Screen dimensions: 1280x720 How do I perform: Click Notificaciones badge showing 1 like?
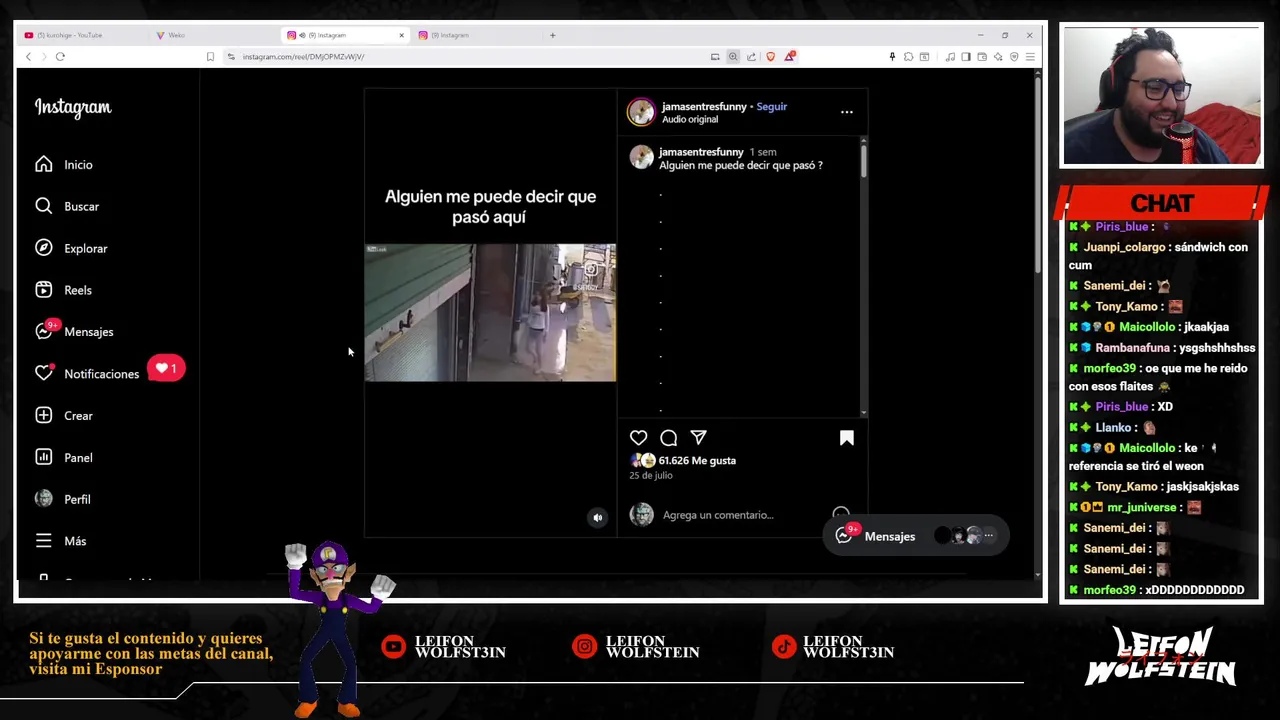coord(166,368)
